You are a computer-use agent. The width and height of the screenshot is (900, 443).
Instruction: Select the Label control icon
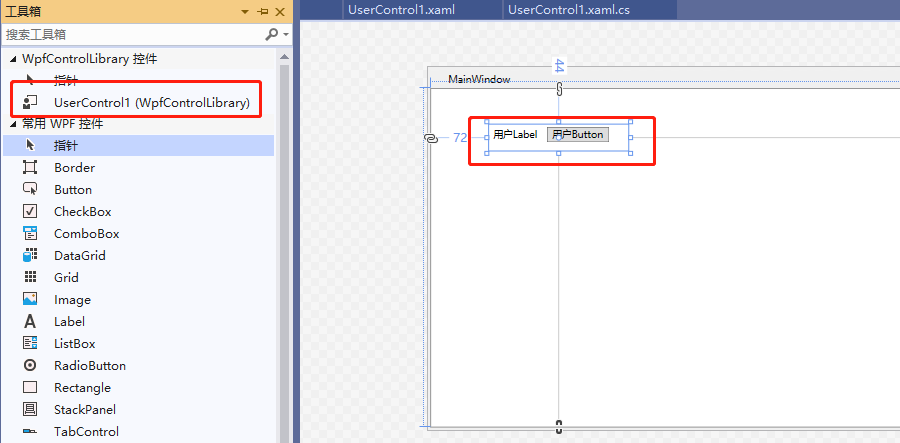pos(30,321)
